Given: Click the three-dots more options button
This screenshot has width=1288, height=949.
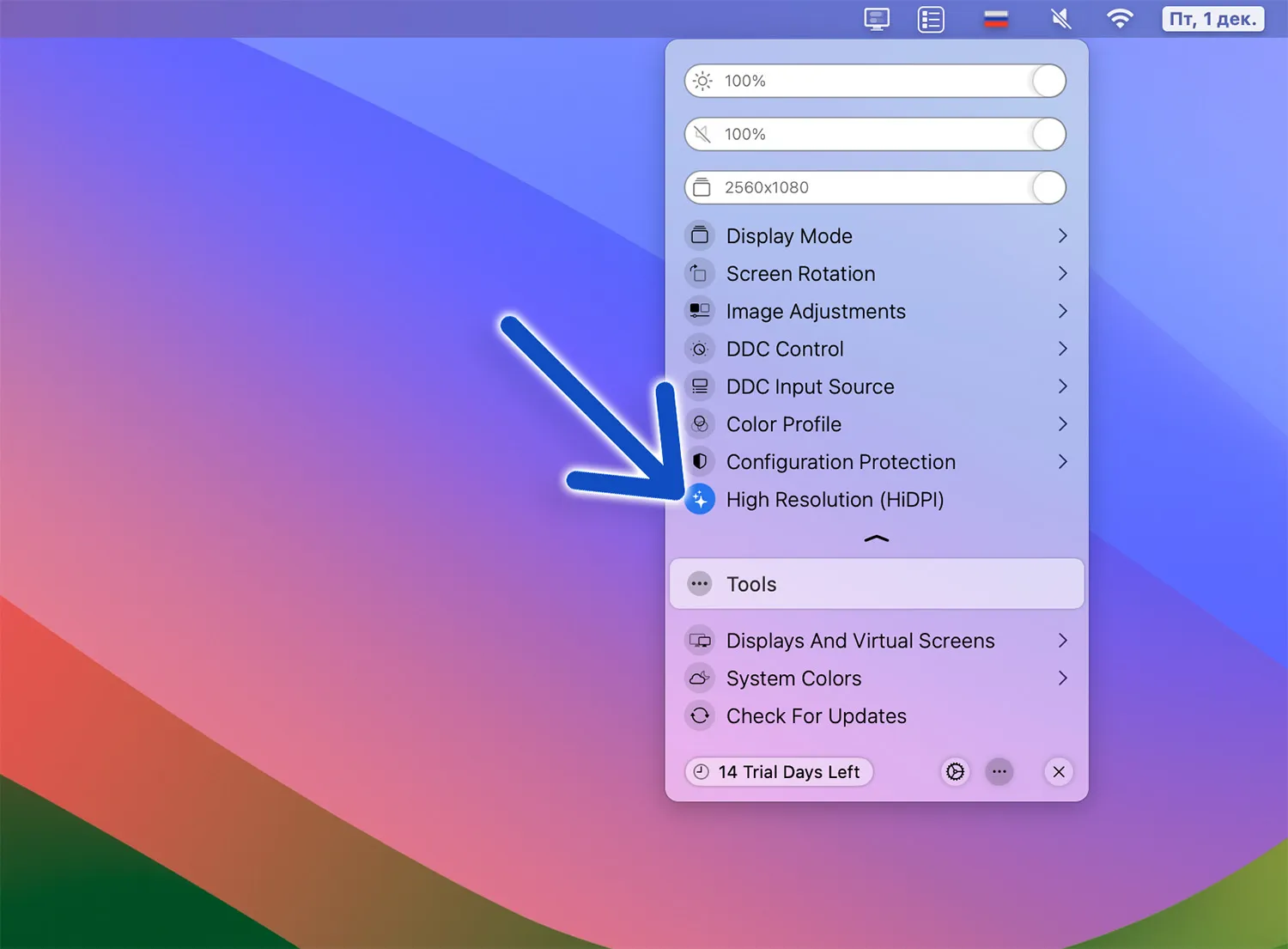Looking at the screenshot, I should point(999,772).
